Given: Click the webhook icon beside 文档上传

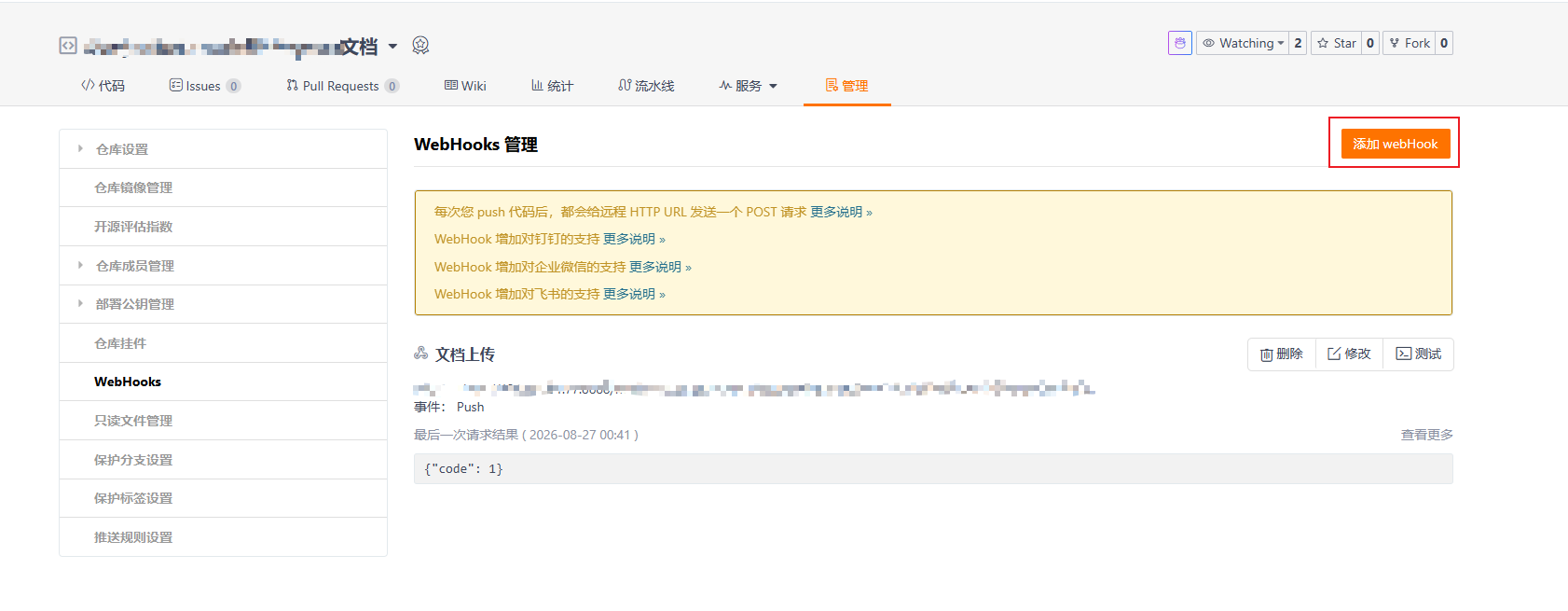Looking at the screenshot, I should point(421,354).
